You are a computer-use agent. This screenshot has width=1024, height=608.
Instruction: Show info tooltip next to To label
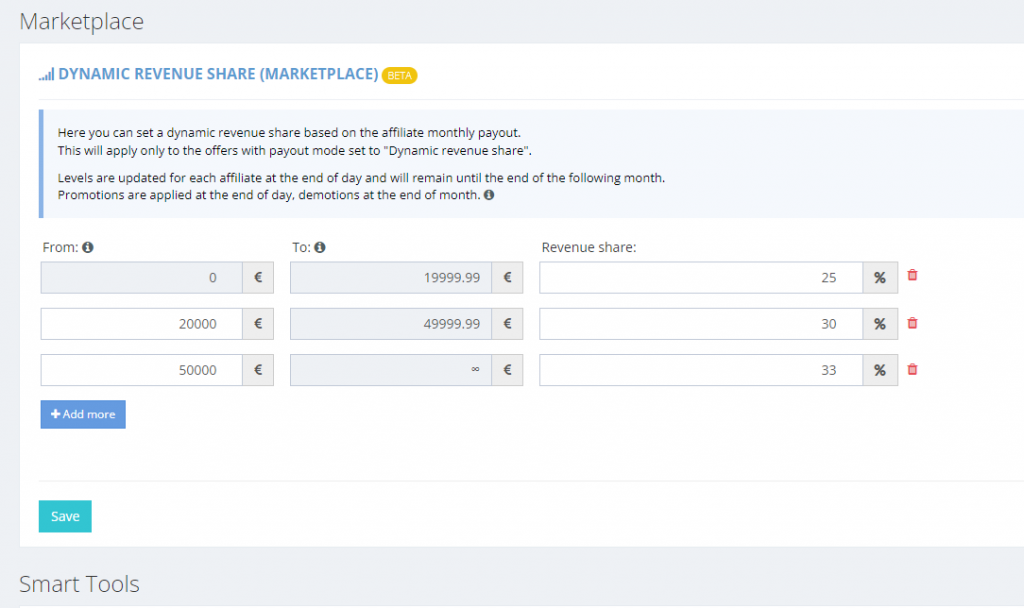pos(320,248)
